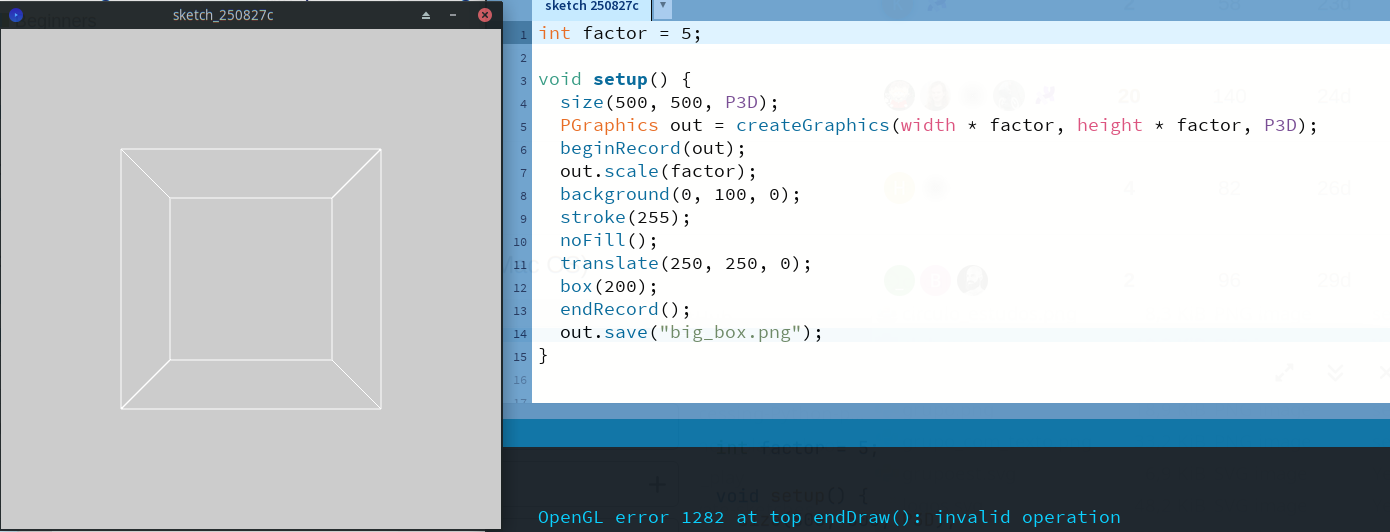Image resolution: width=1390 pixels, height=532 pixels.
Task: Click the 'void setup() {' code line
Action: (x=614, y=79)
